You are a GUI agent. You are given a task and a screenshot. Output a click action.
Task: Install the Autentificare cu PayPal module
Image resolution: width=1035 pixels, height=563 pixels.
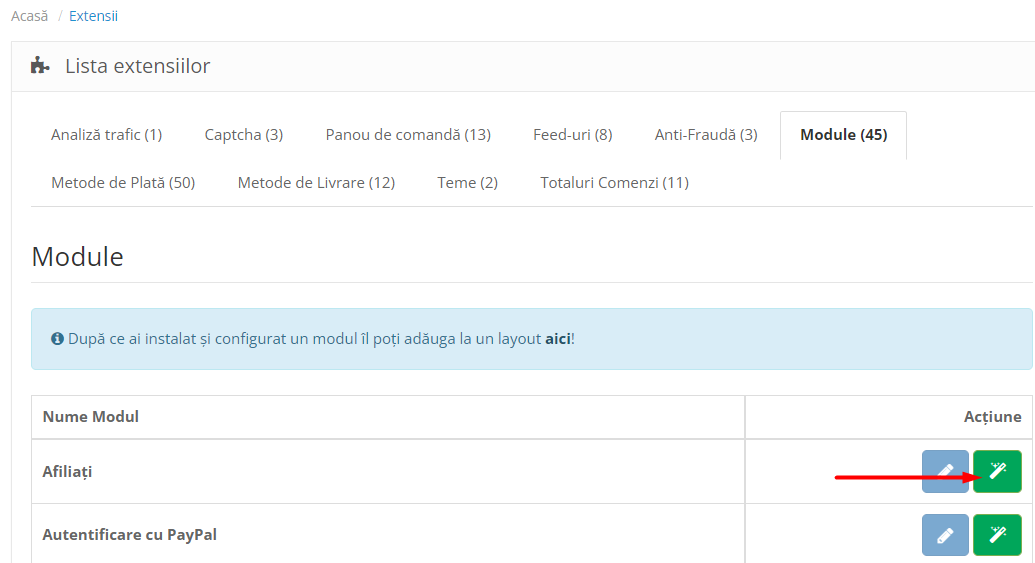[997, 535]
